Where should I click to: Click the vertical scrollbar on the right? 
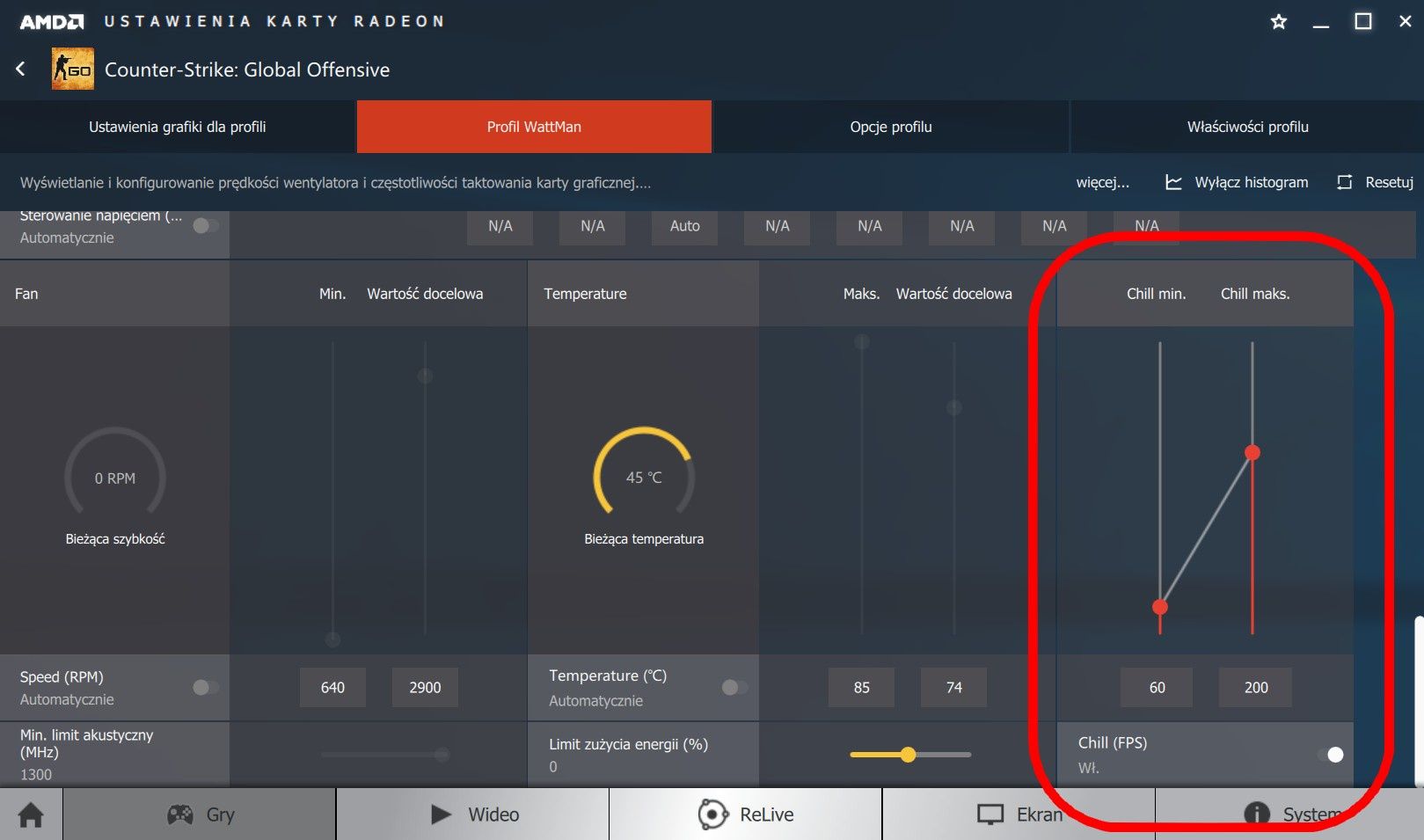point(1419,700)
